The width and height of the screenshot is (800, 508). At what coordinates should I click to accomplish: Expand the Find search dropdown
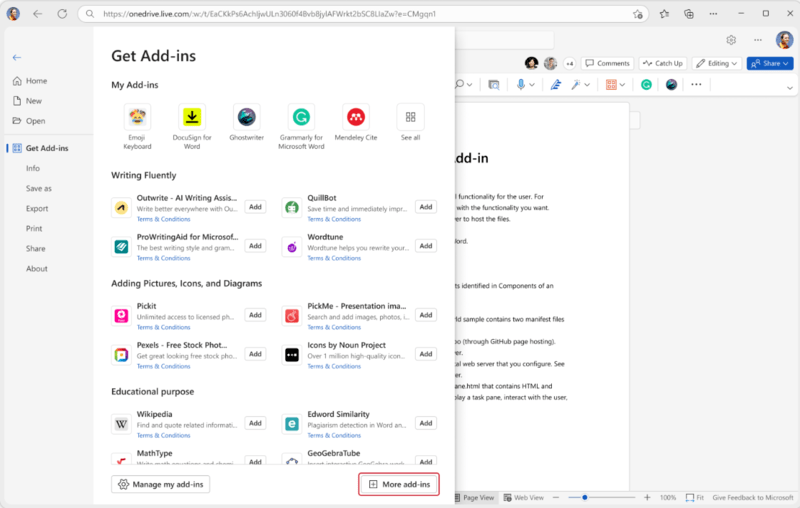pos(469,85)
